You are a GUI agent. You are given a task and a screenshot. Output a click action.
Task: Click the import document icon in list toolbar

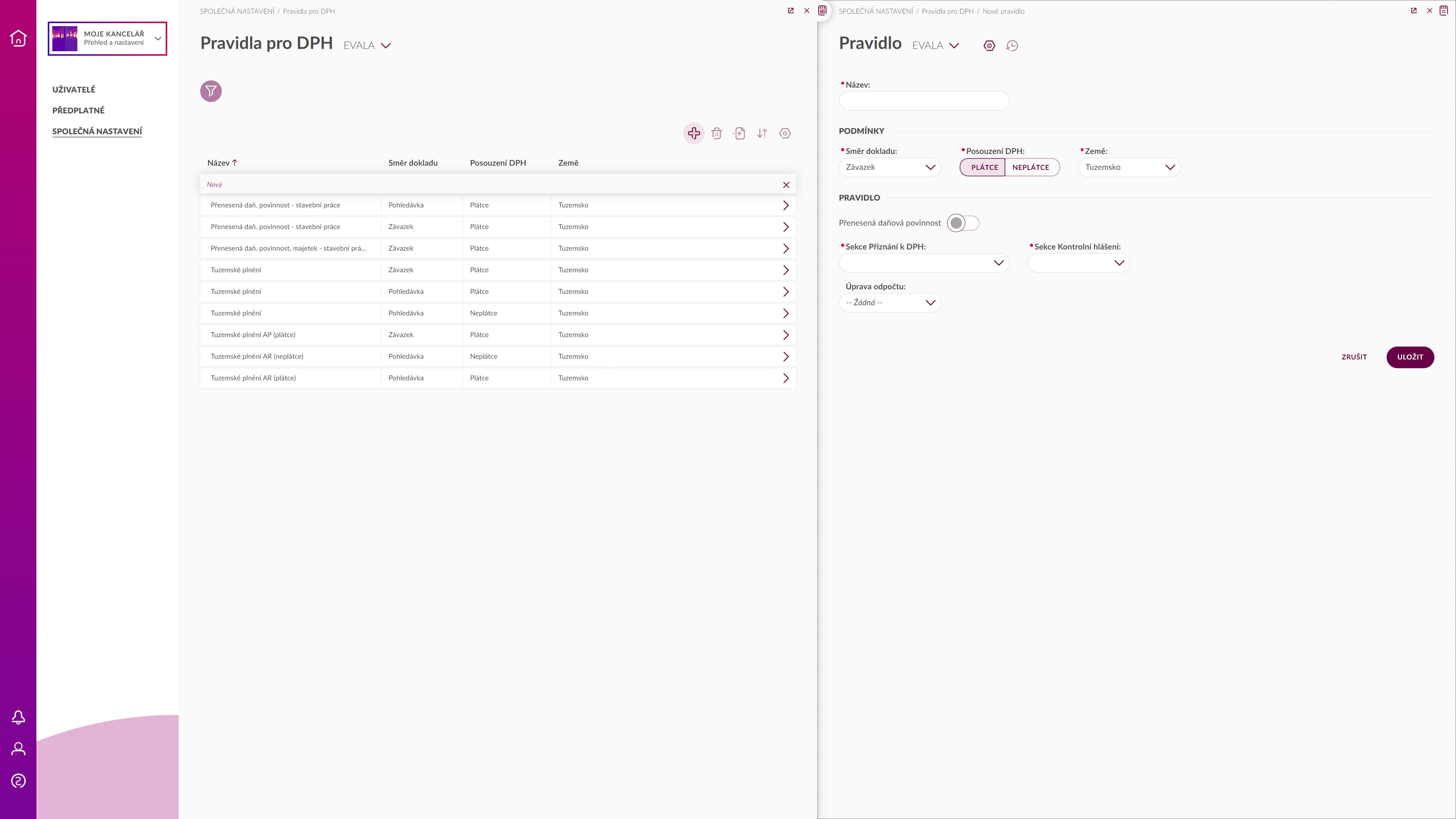(739, 133)
